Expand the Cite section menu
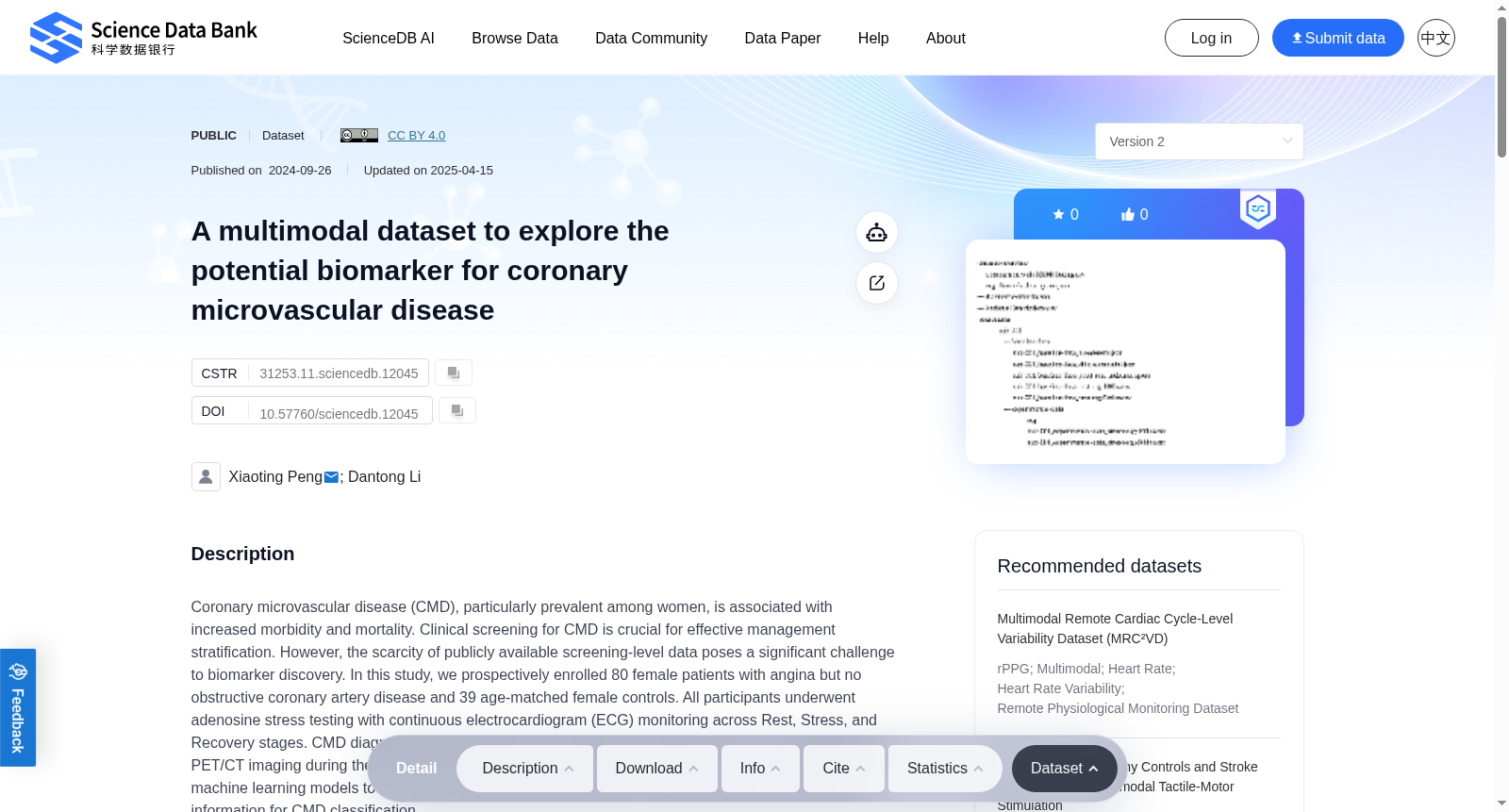This screenshot has width=1509, height=812. pyautogui.click(x=844, y=769)
